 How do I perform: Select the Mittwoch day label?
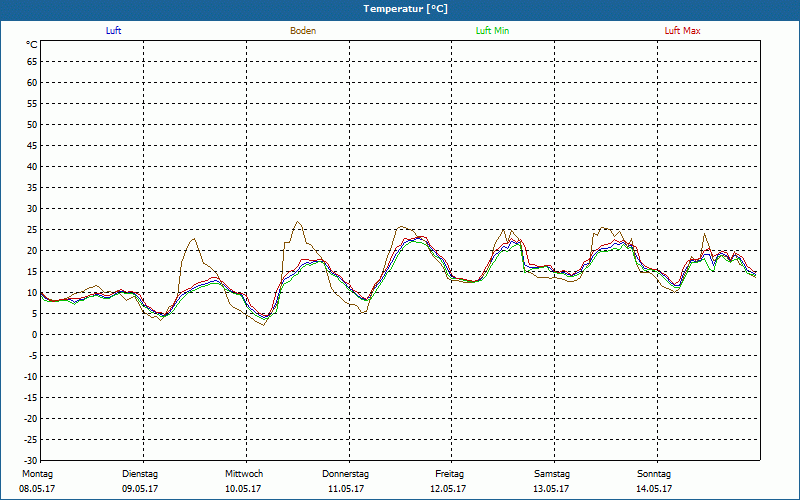coord(244,474)
